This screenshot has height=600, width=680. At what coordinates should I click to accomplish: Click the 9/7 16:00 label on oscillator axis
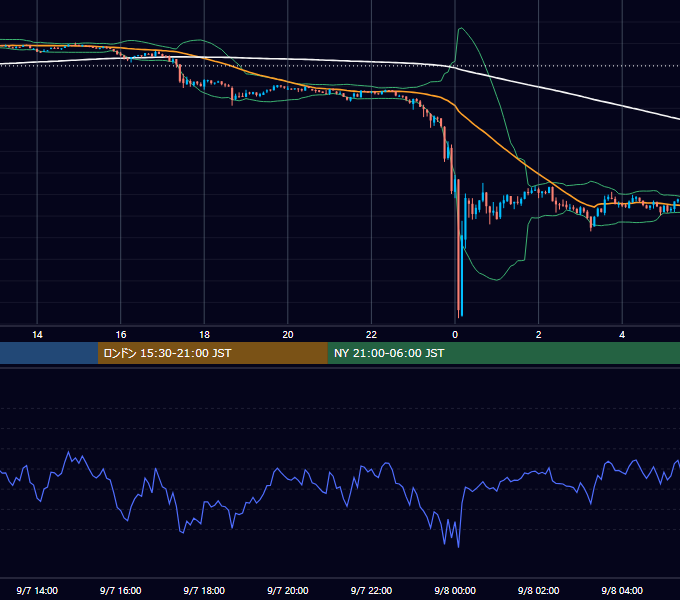(121, 591)
